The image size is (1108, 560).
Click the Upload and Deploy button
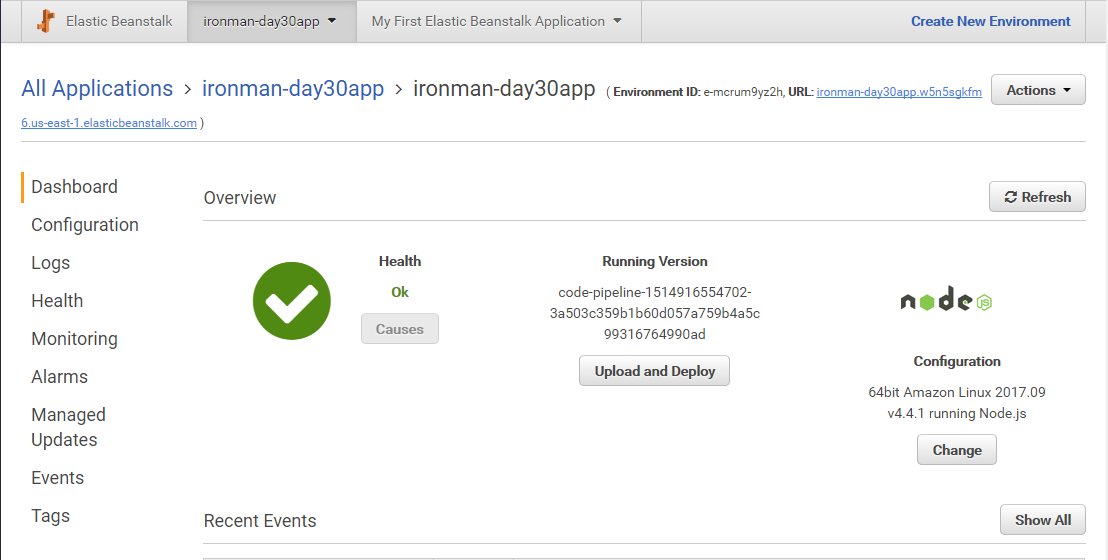pos(655,371)
